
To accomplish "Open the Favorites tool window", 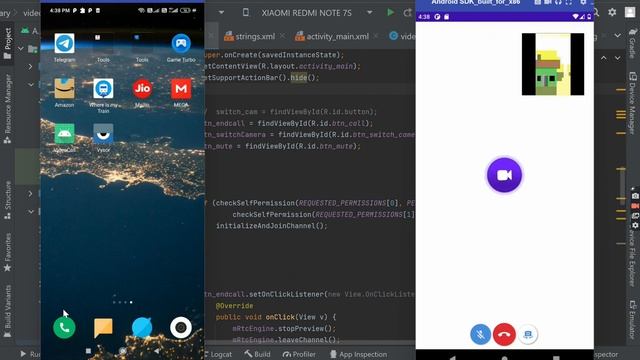I will tap(7, 252).
